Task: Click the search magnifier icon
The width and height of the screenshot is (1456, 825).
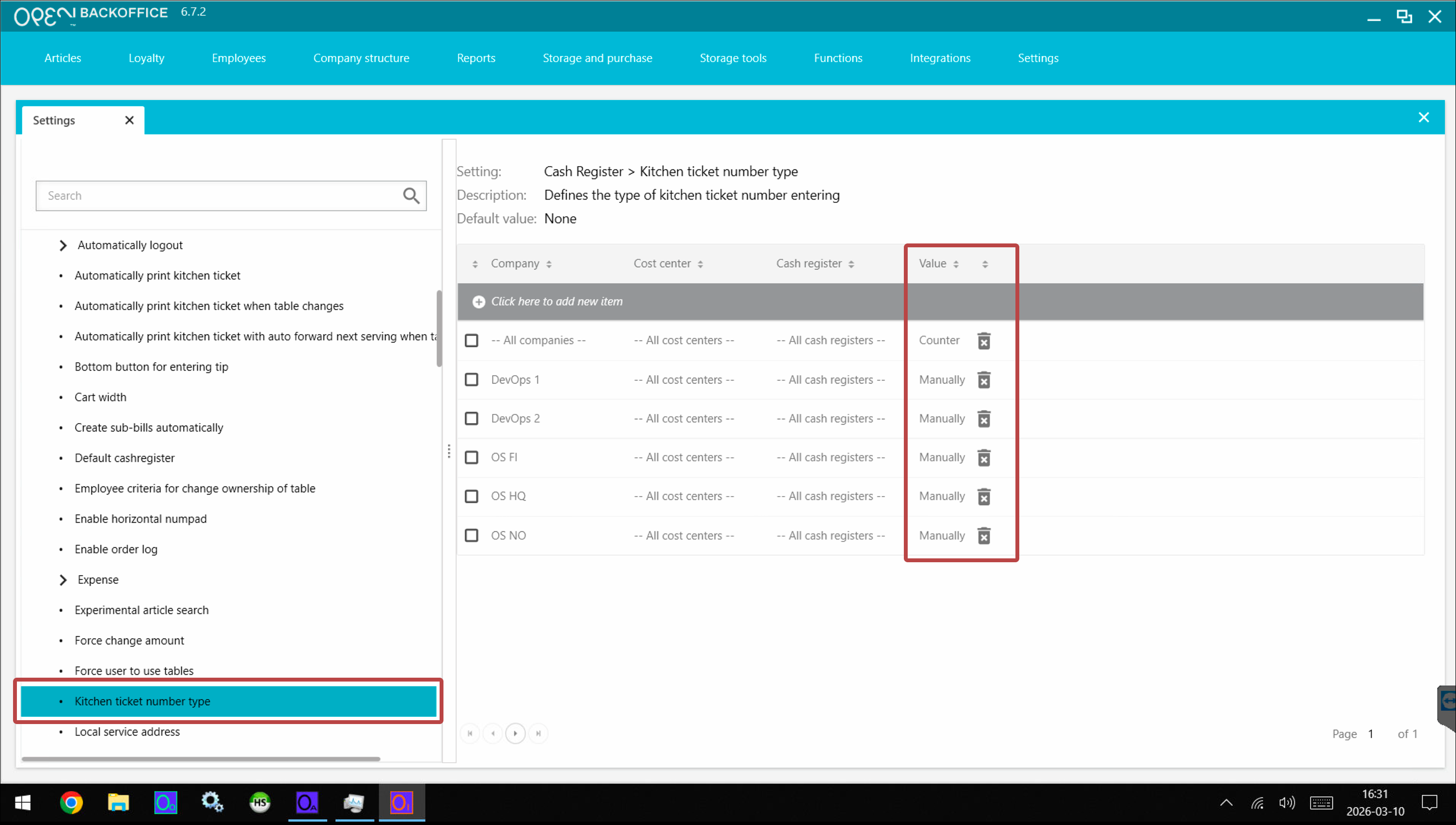Action: click(411, 196)
